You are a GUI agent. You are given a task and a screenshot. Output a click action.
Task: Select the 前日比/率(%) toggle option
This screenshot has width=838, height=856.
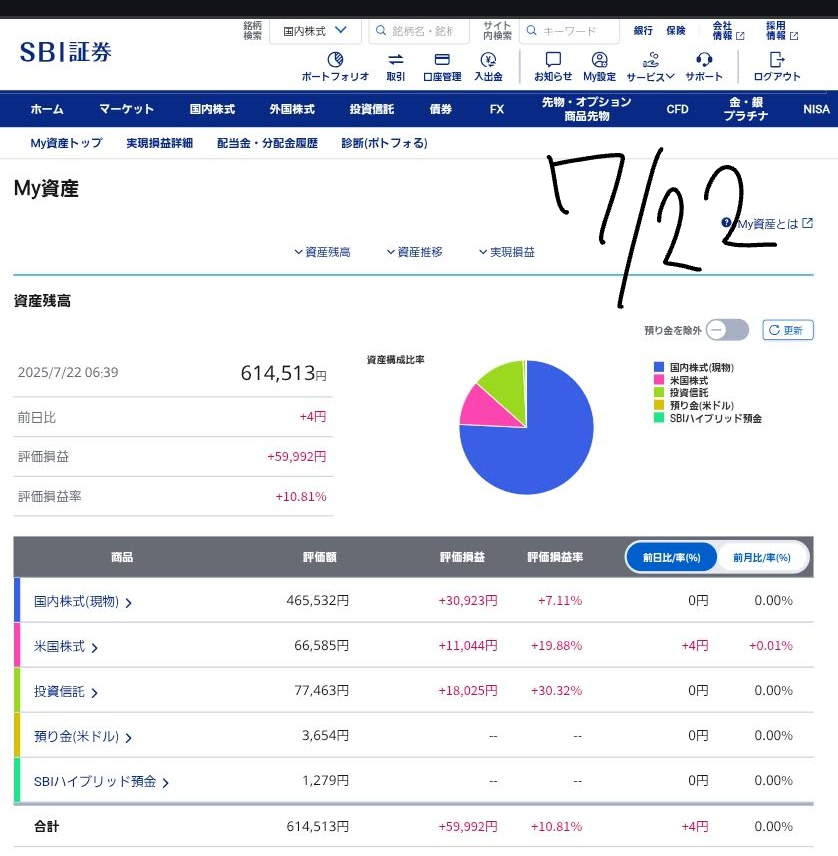[671, 557]
